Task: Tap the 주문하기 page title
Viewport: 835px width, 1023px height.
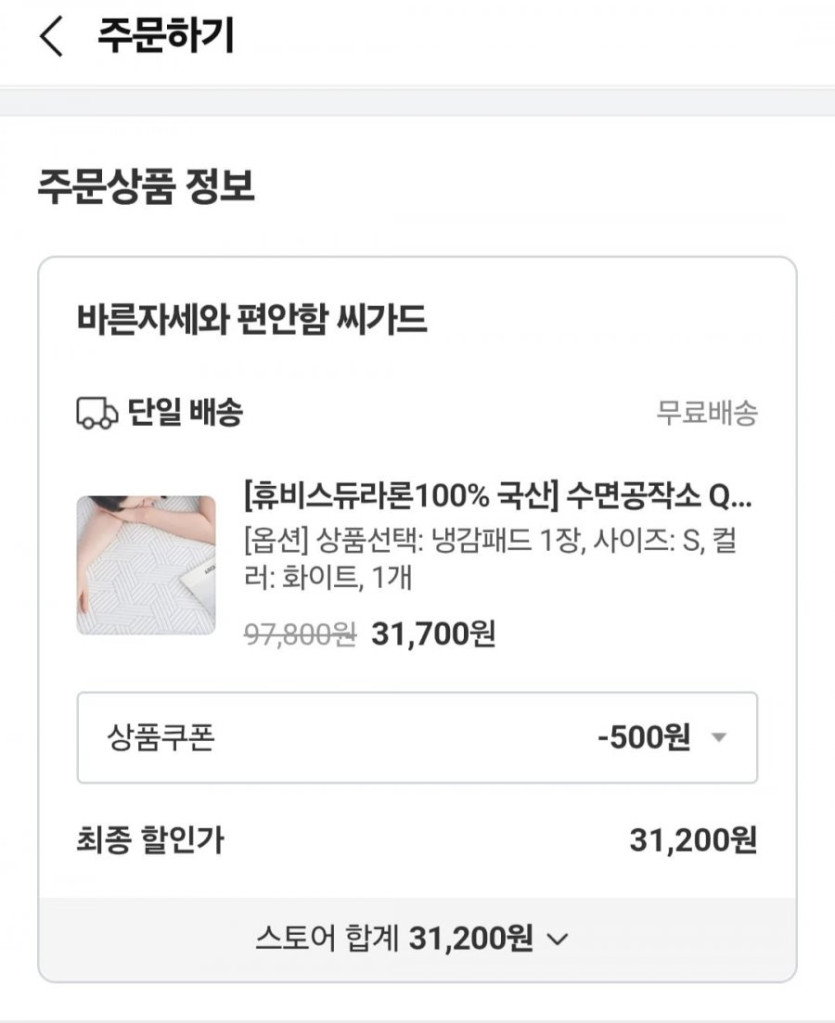Action: coord(165,37)
